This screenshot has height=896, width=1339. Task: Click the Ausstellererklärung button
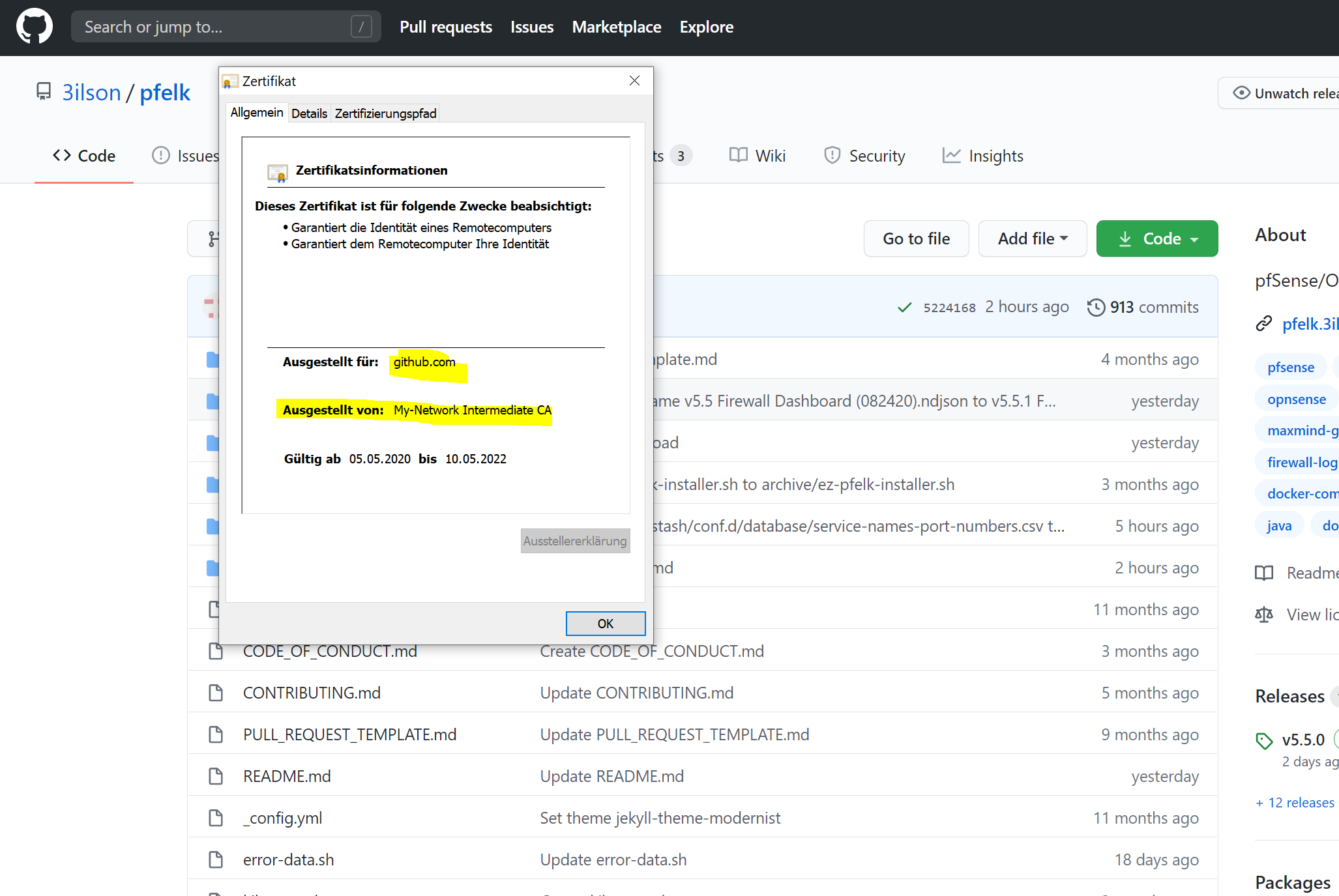click(575, 541)
